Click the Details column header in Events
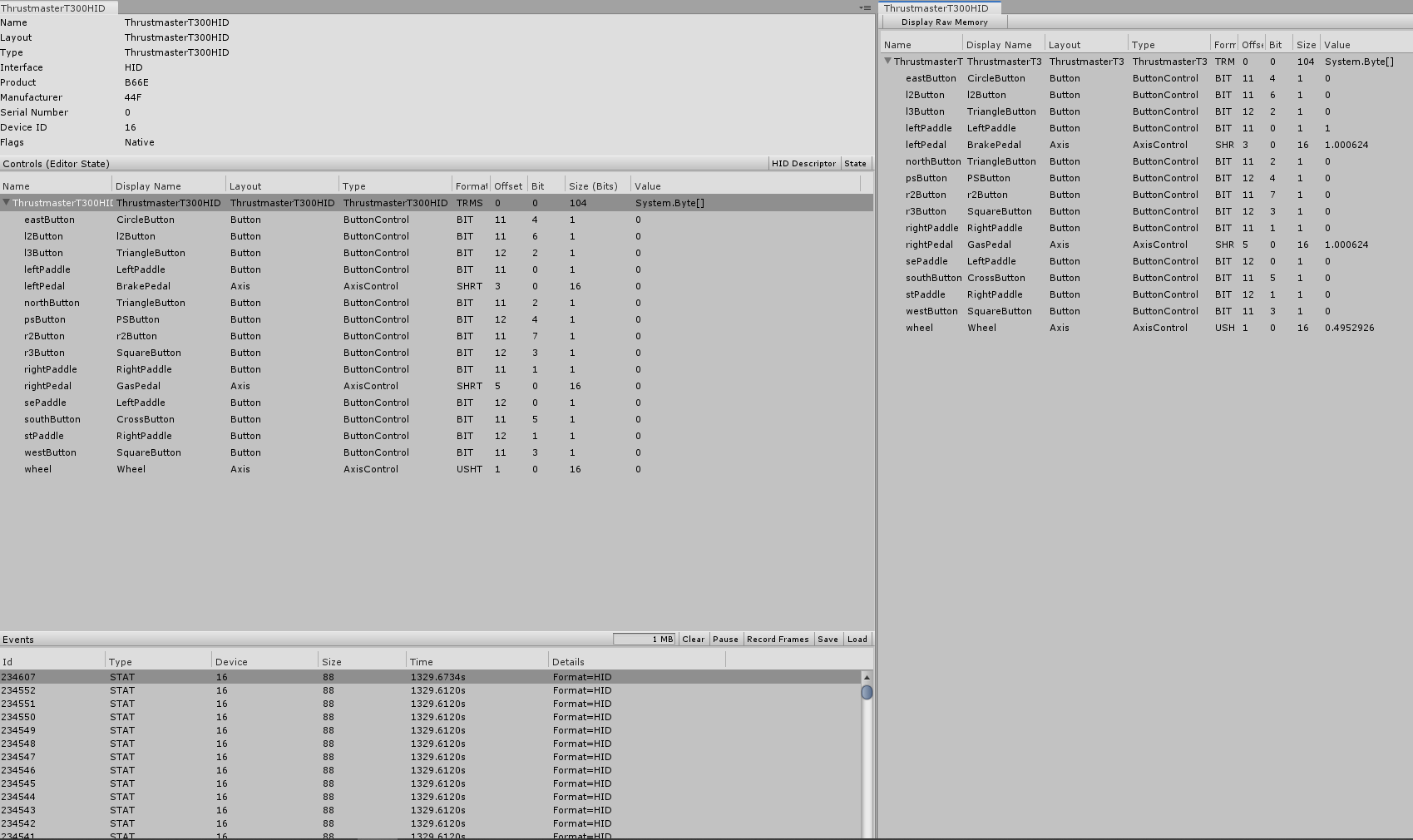The image size is (1413, 840). [568, 660]
